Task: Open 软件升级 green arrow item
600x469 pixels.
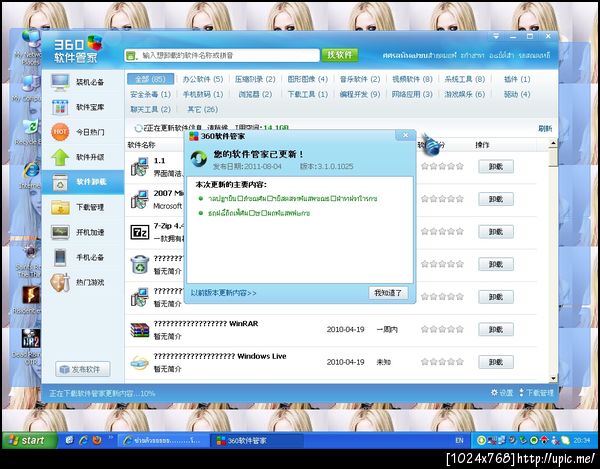Action: [82, 157]
